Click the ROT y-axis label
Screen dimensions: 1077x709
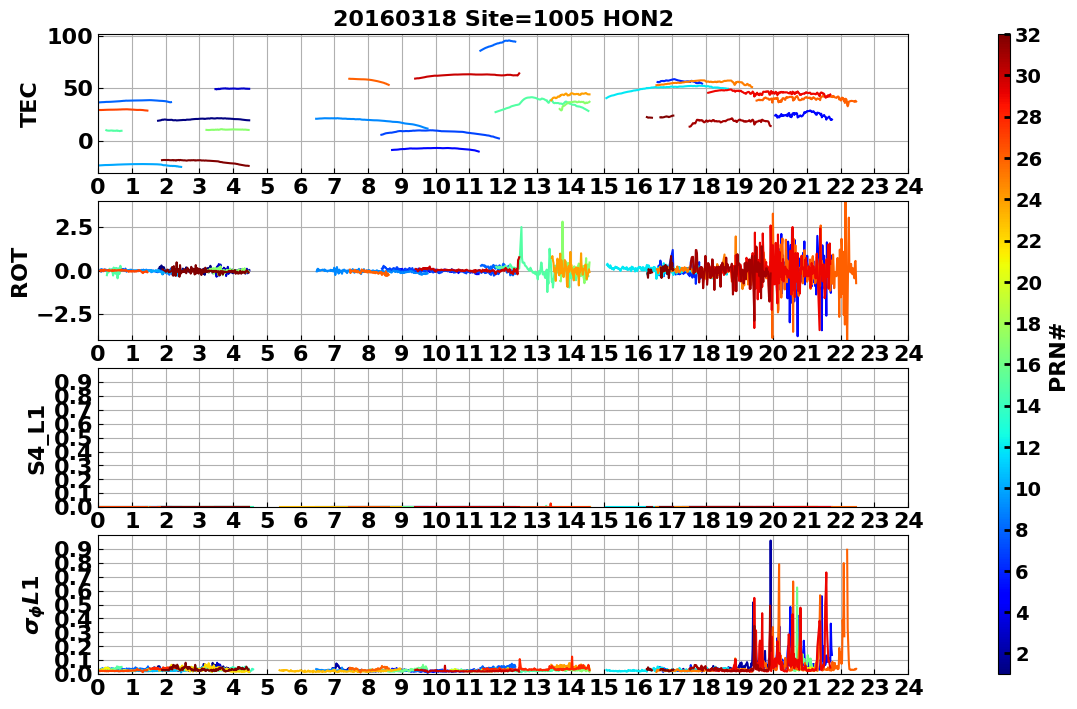tap(20, 272)
